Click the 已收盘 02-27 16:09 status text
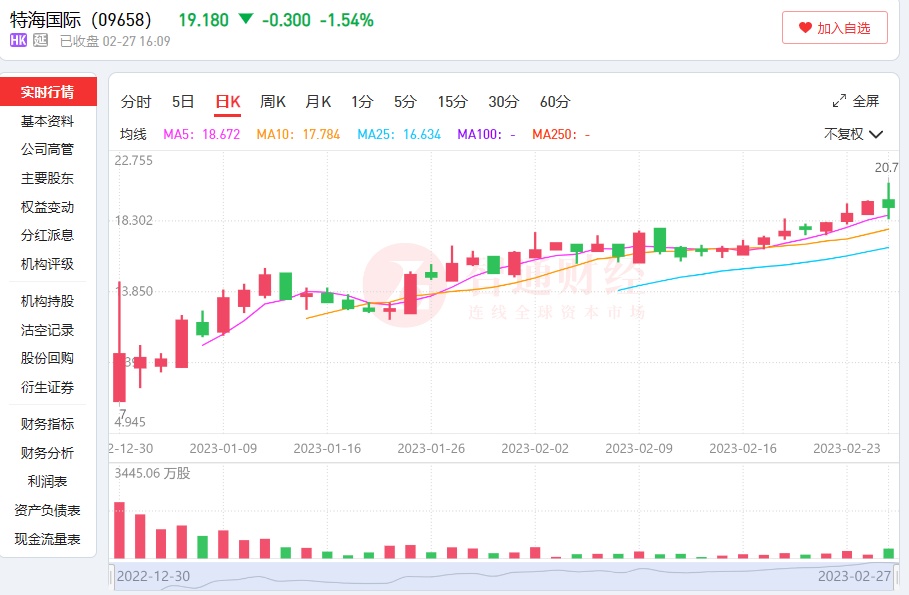Screen dimensions: 909x595 pos(115,41)
